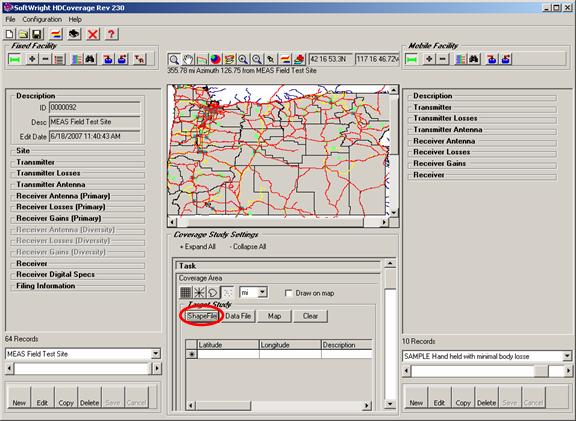This screenshot has width=576, height=421.
Task: Open the SAMPLE Hand held record dropdown
Action: coord(567,356)
